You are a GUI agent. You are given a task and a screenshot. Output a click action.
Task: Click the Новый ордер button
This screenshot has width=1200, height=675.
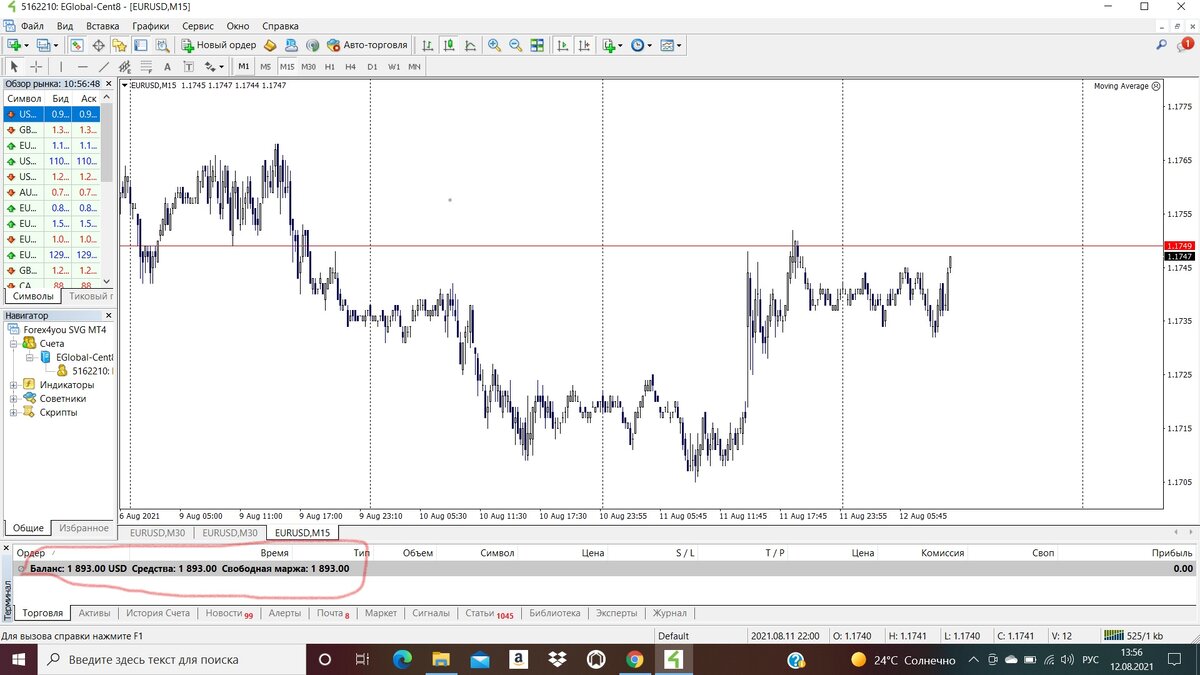click(219, 45)
